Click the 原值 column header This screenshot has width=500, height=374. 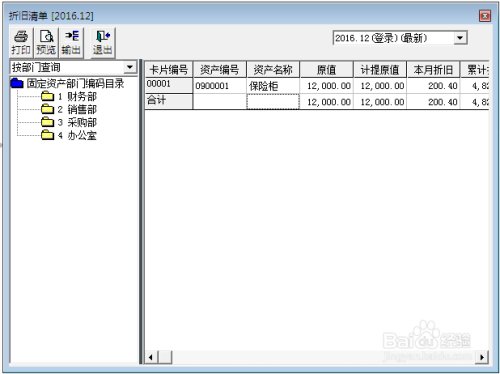[327, 70]
